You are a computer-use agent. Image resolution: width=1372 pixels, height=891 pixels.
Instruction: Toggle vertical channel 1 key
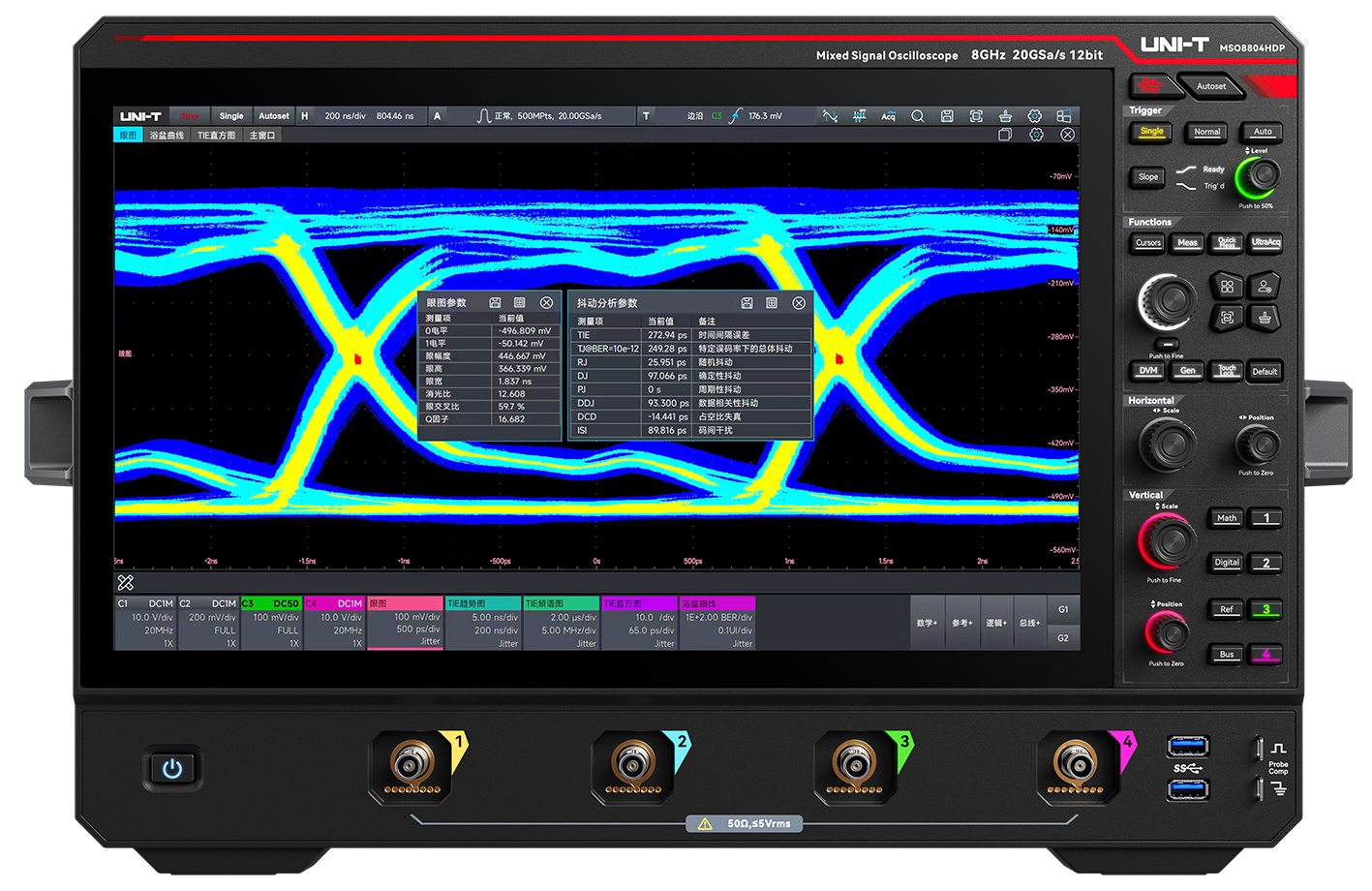point(1265,518)
